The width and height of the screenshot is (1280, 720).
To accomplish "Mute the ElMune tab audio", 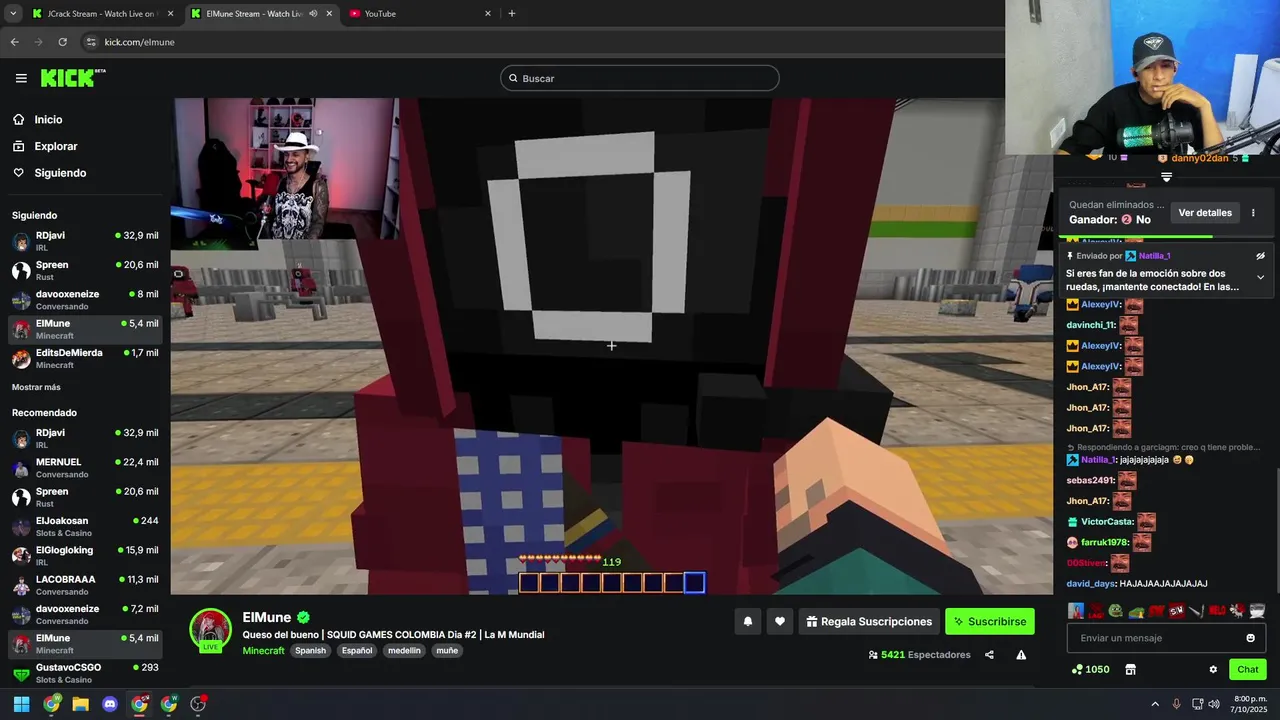I will pos(313,14).
